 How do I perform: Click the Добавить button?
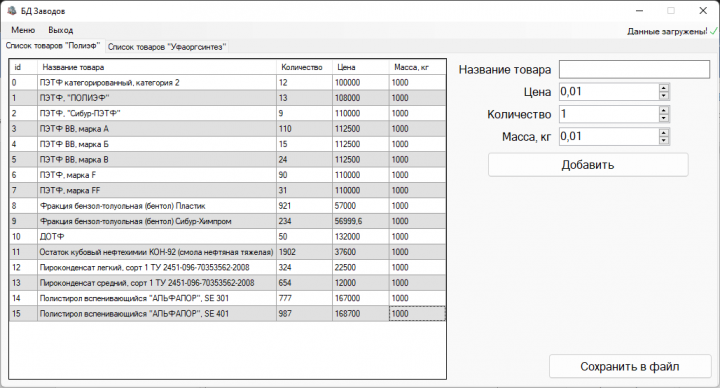[x=588, y=165]
